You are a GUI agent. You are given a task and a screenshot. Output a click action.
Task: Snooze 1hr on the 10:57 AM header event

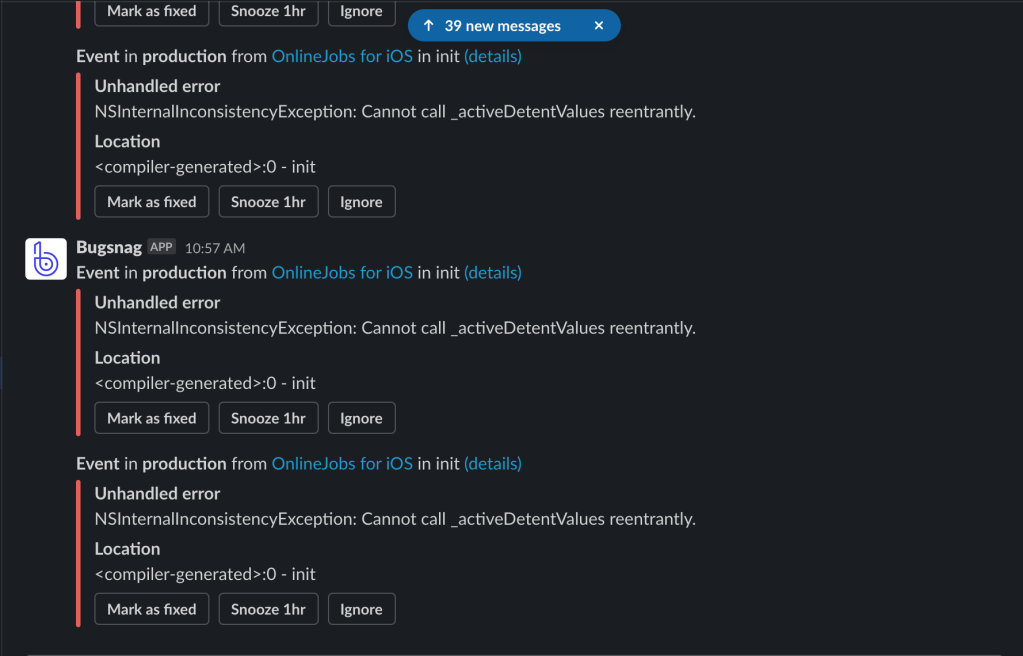(268, 418)
